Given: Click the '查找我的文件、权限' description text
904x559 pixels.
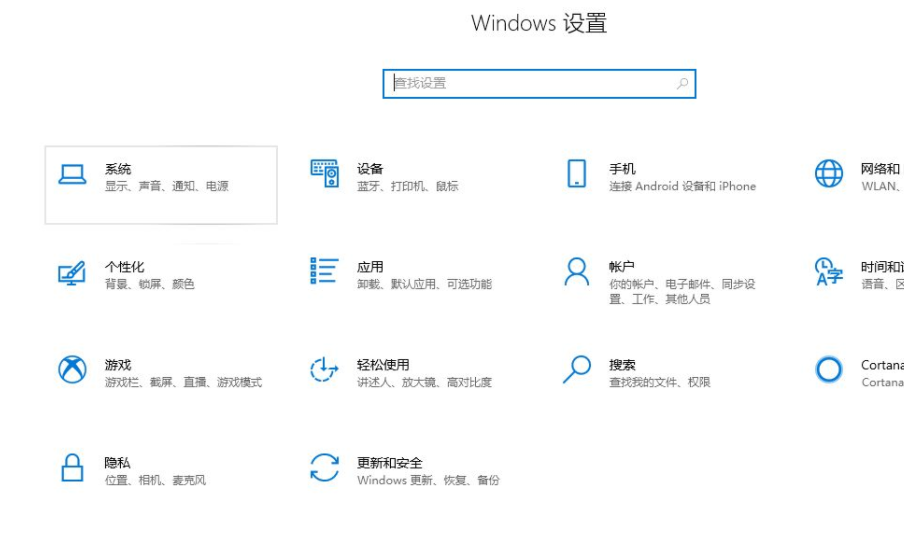Looking at the screenshot, I should (660, 382).
